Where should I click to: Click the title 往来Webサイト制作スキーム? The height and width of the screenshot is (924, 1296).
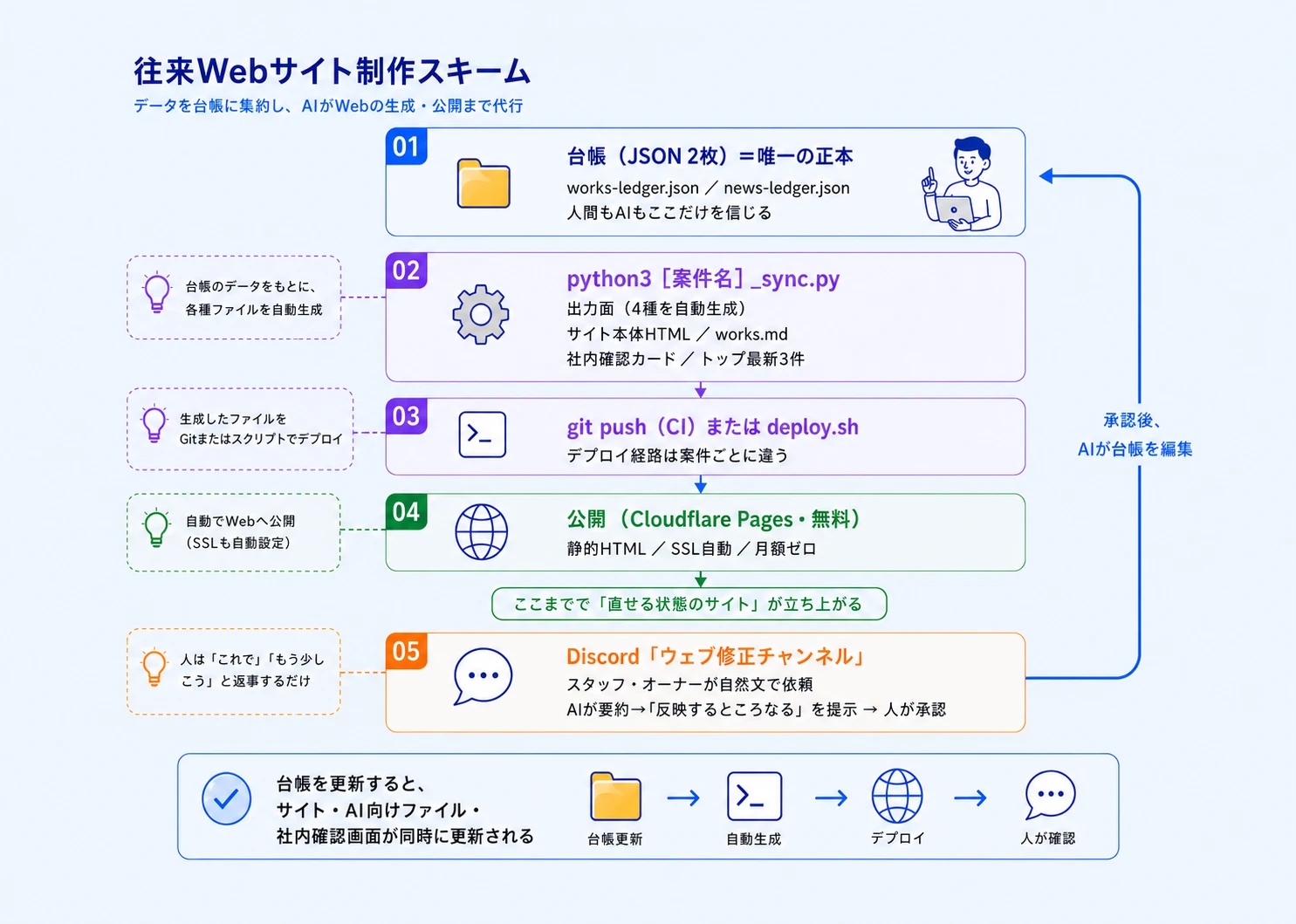tap(332, 72)
